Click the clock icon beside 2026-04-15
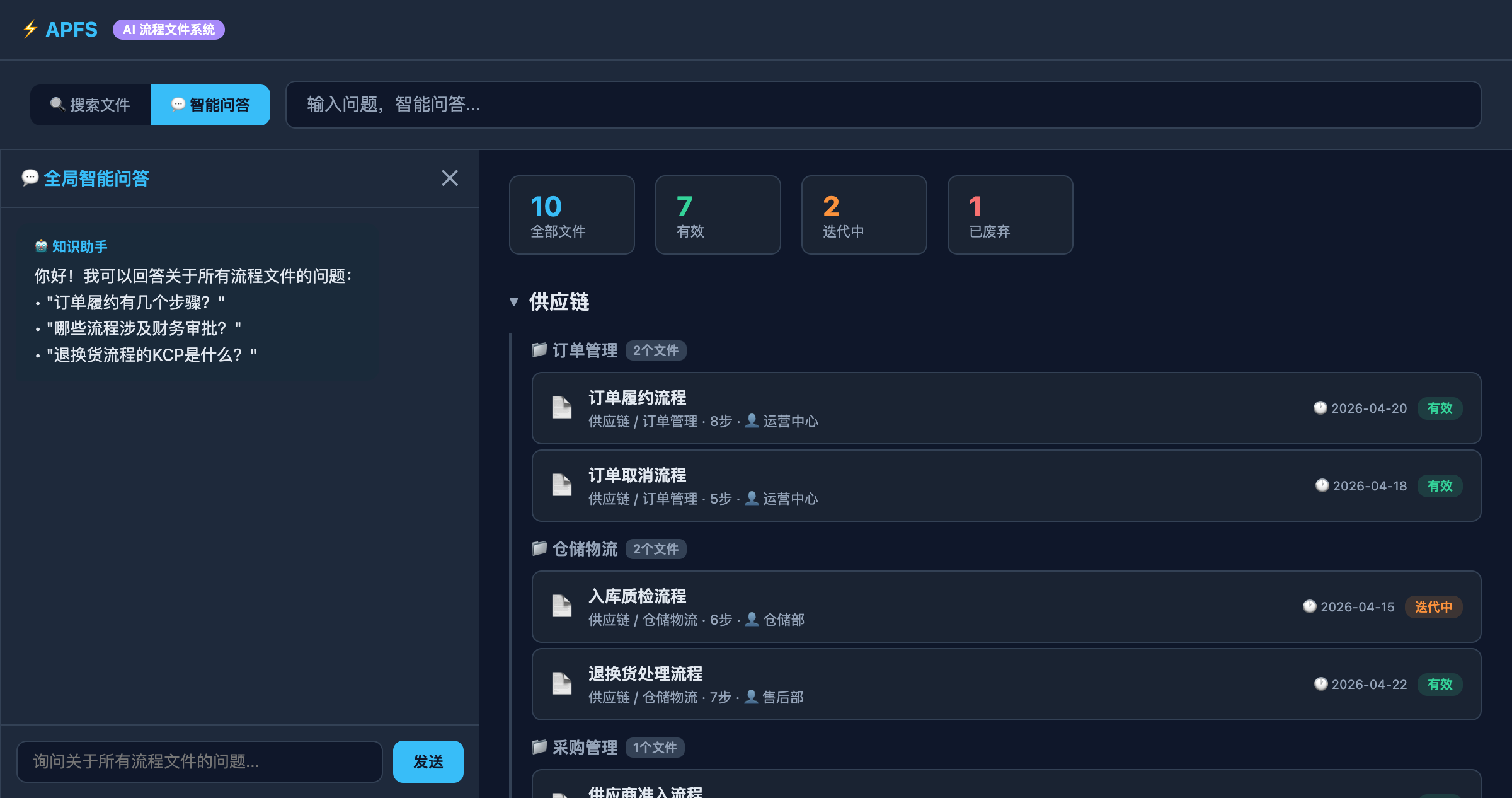Image resolution: width=1512 pixels, height=798 pixels. click(x=1310, y=606)
